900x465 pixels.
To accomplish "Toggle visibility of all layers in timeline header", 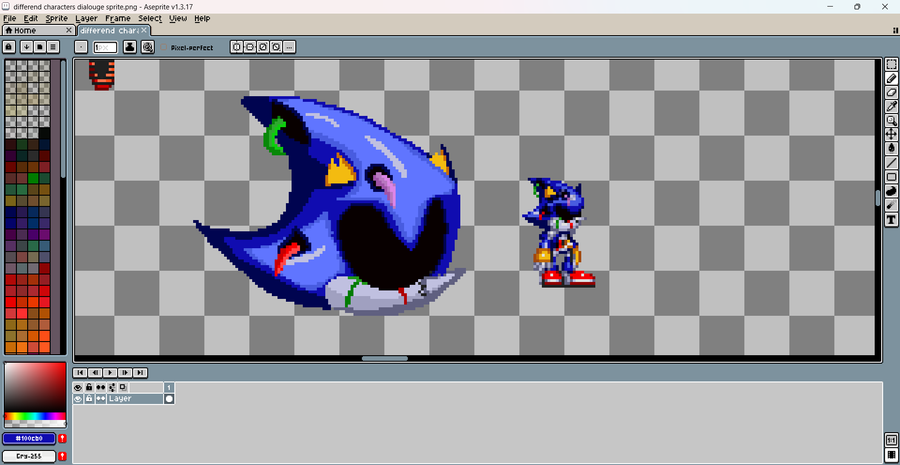I will point(78,388).
